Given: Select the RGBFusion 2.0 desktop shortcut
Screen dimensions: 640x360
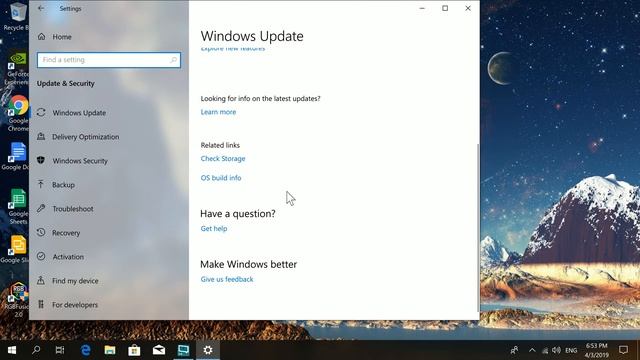Looking at the screenshot, I should [x=17, y=299].
